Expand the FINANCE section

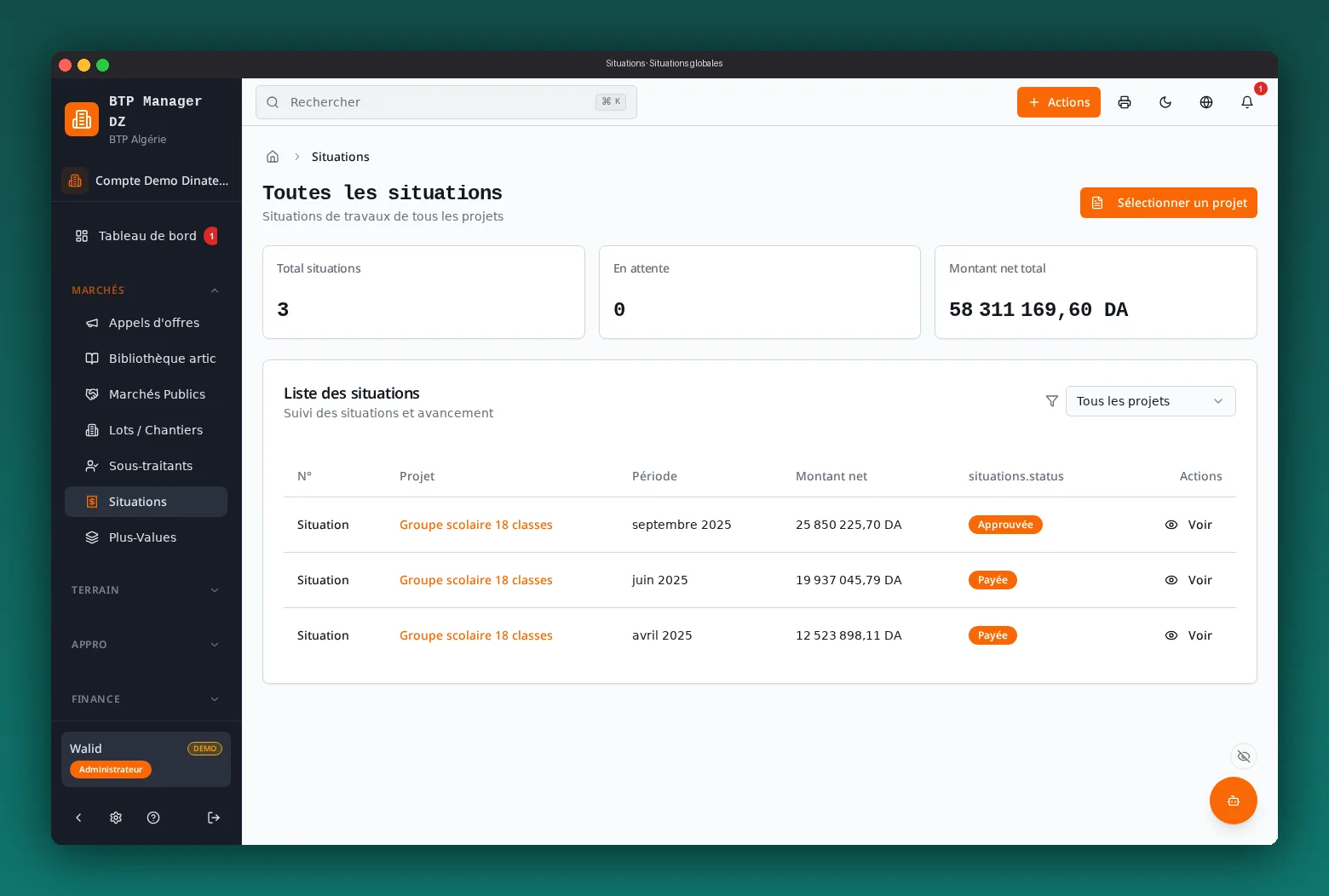146,699
